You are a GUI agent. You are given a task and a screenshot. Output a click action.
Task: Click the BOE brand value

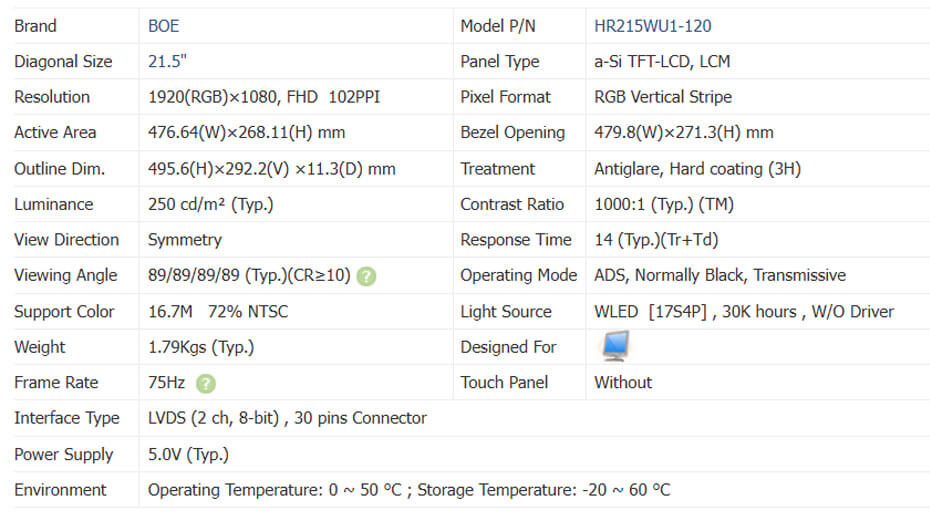point(164,26)
